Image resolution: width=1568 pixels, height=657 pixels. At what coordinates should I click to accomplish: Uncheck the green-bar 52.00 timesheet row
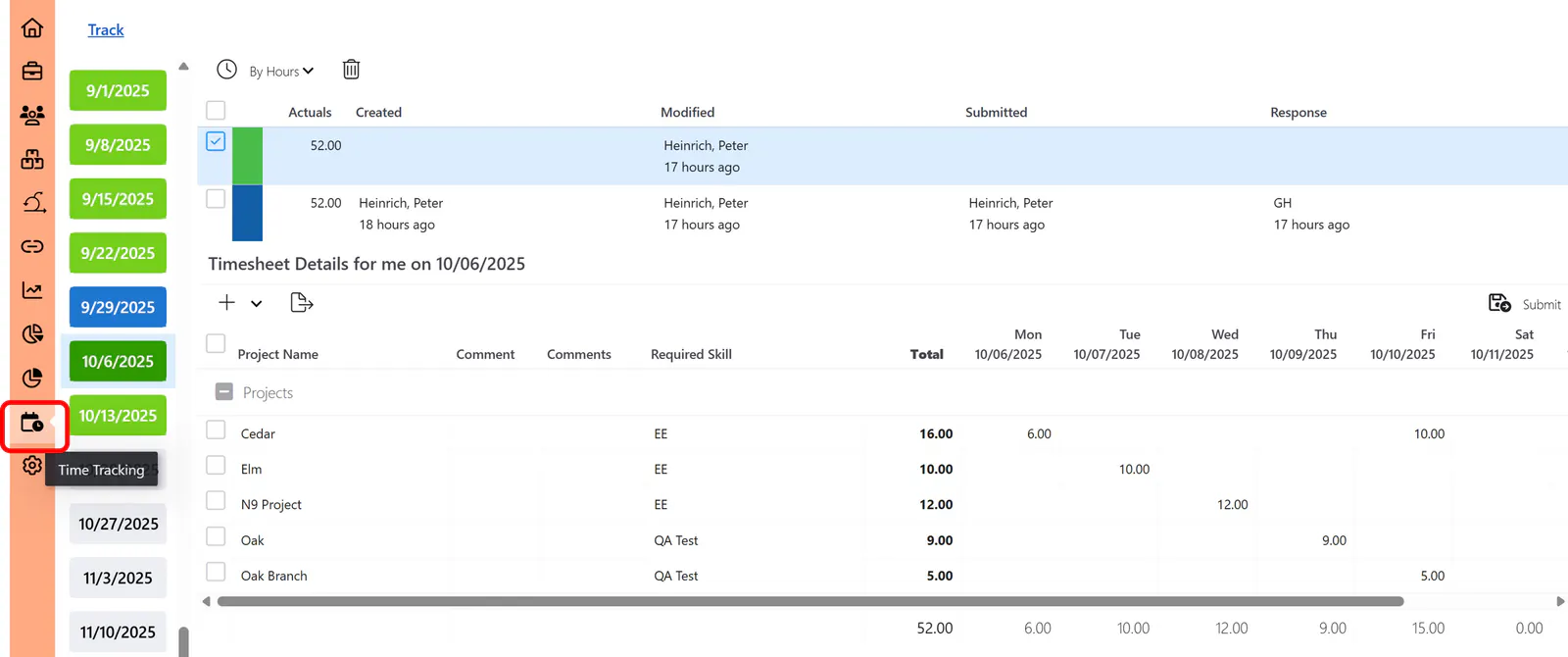coord(216,141)
